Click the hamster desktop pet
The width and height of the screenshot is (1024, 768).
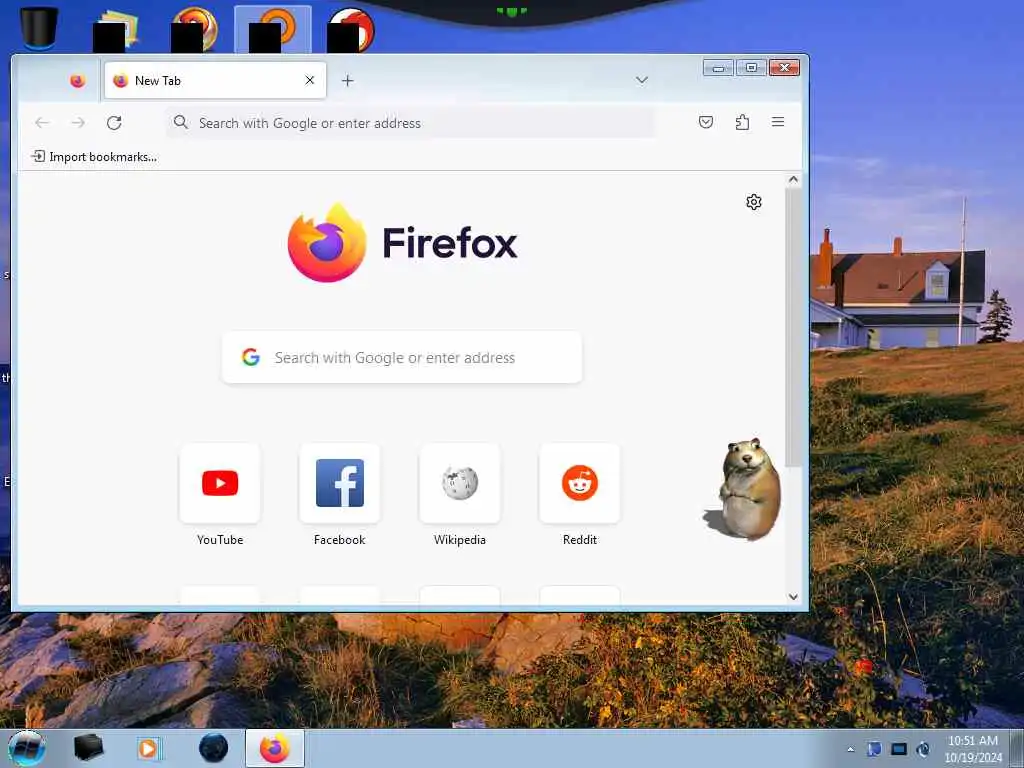(748, 490)
